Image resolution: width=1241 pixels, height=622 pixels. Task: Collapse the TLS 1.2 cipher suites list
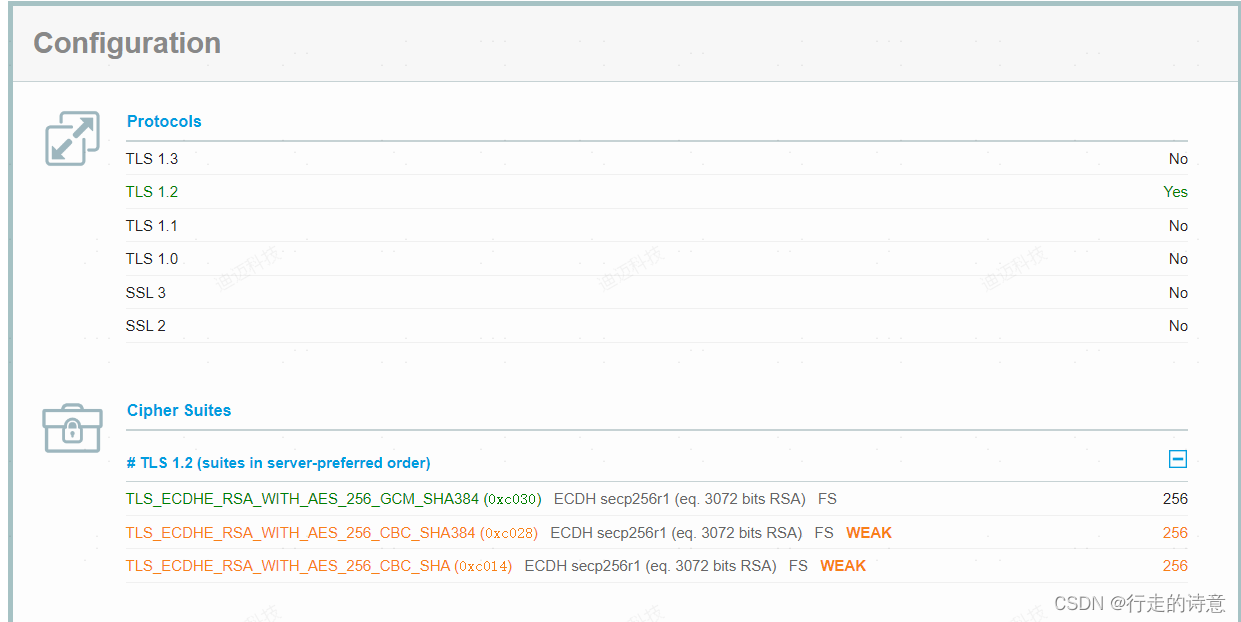coord(1178,459)
